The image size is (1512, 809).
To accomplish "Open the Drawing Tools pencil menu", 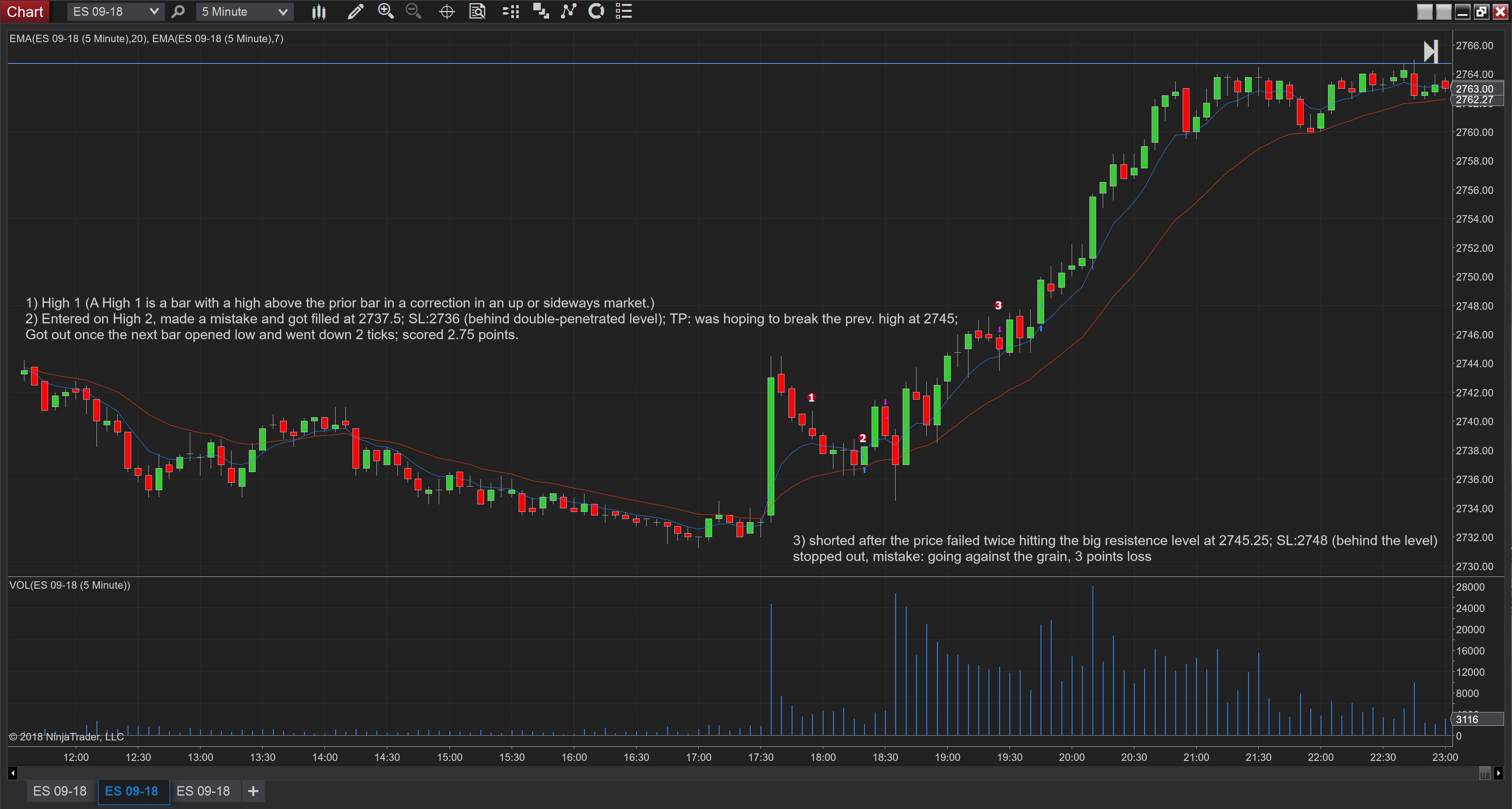I will [355, 12].
